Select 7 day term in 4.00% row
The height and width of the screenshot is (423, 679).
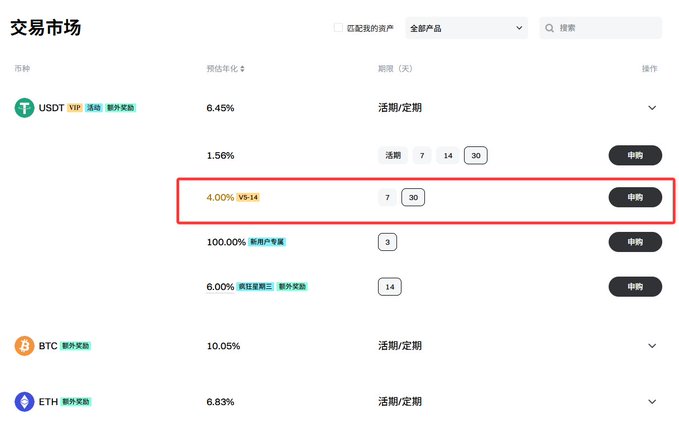(x=388, y=197)
